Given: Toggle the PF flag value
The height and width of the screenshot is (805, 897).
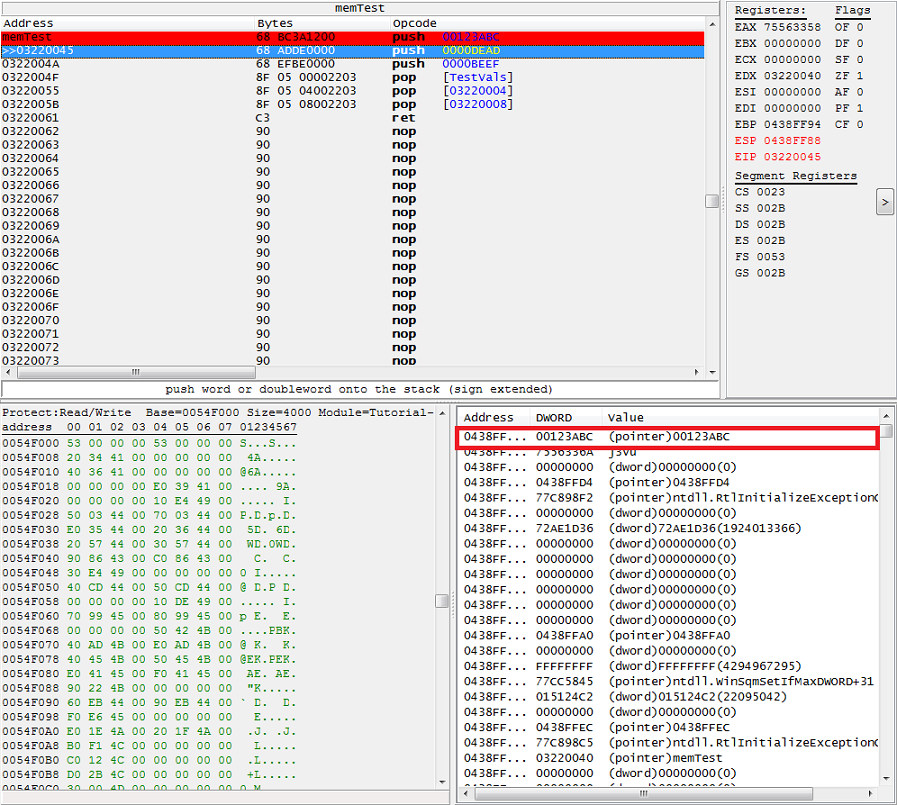Looking at the screenshot, I should click(x=860, y=108).
